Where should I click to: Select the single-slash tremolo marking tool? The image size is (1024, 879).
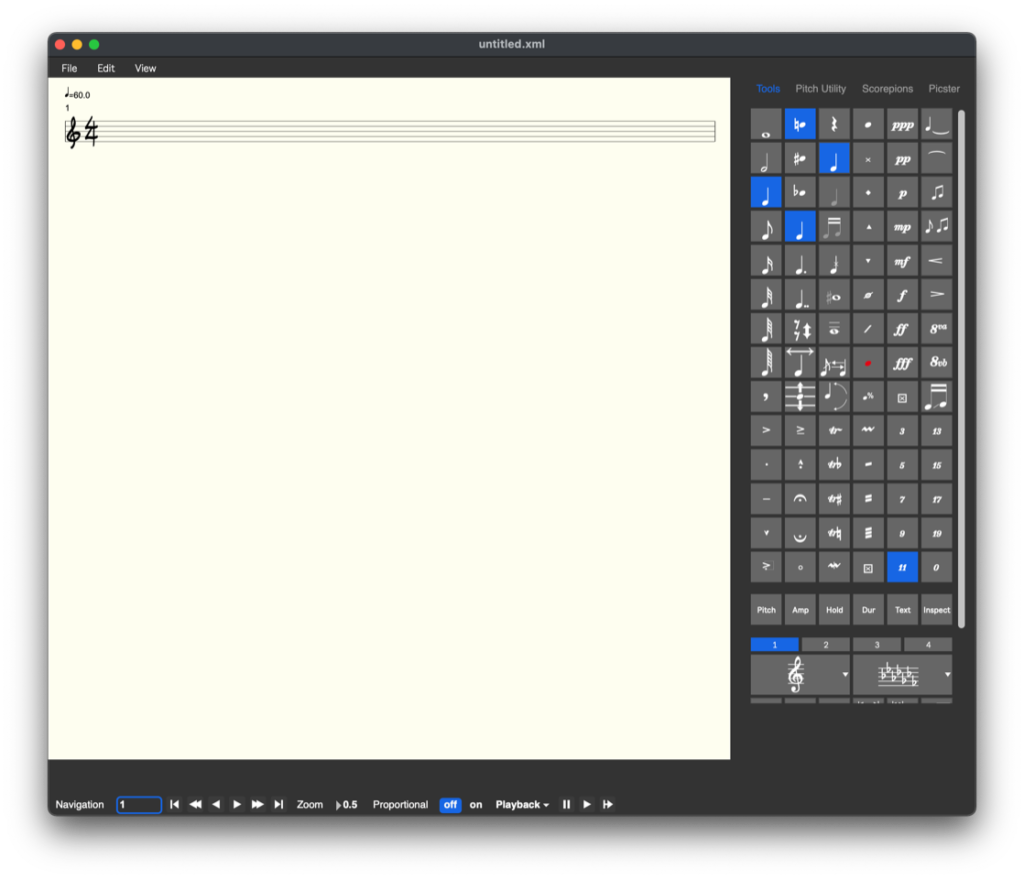coord(868,464)
